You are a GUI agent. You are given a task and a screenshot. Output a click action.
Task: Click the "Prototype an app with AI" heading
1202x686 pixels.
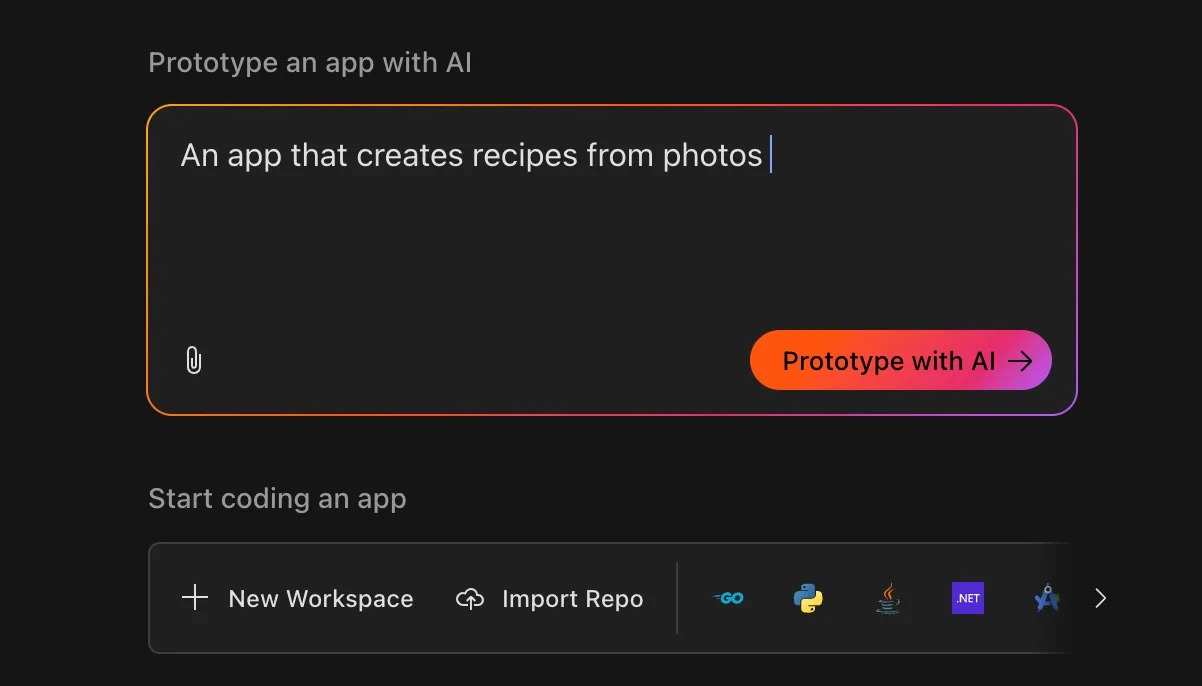point(310,63)
